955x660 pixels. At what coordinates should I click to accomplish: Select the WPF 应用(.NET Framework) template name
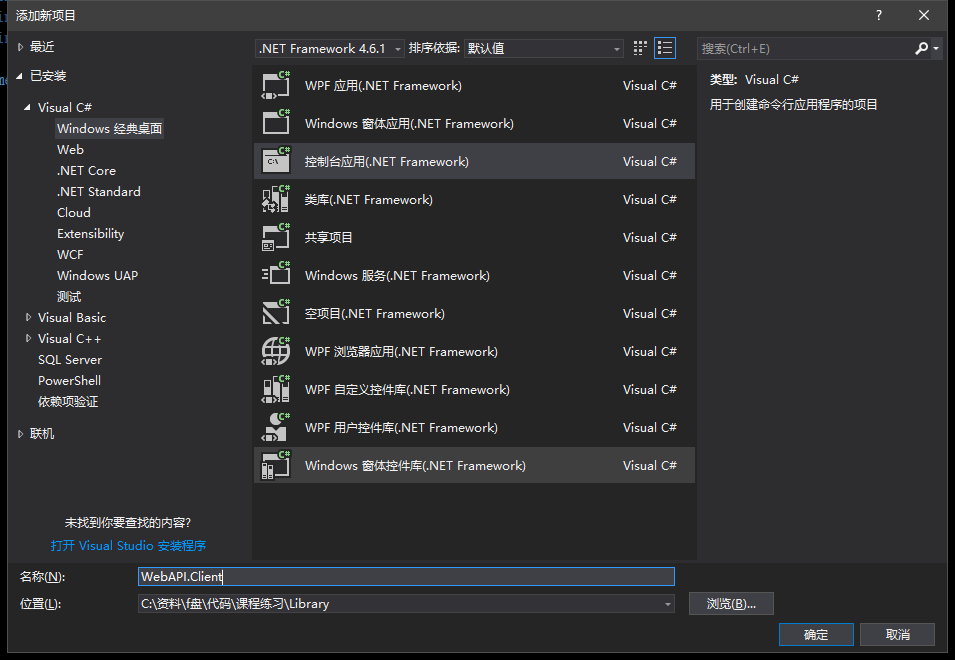click(x=383, y=86)
